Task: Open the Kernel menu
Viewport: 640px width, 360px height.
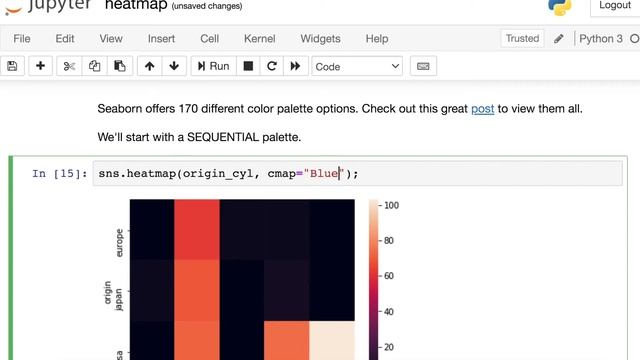Action: (x=260, y=39)
